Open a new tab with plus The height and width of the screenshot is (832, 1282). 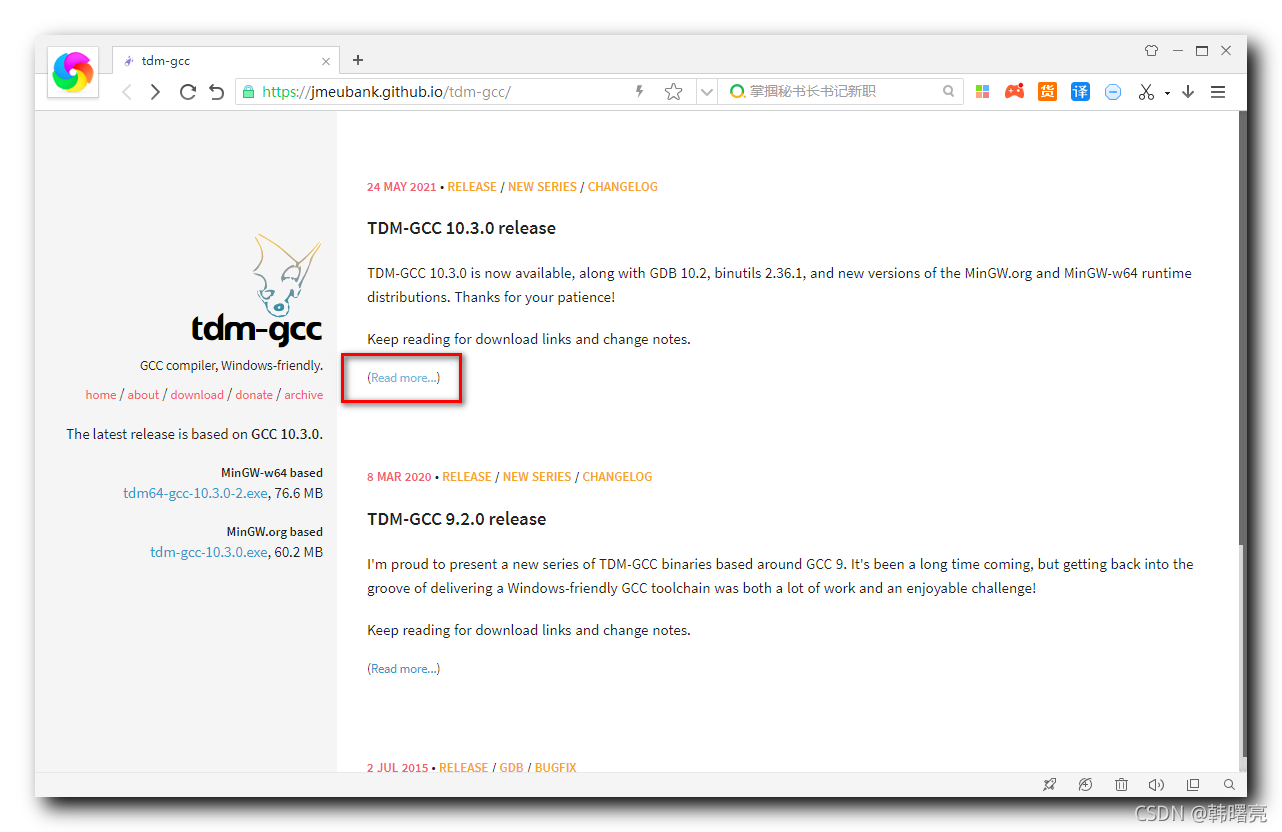point(358,60)
